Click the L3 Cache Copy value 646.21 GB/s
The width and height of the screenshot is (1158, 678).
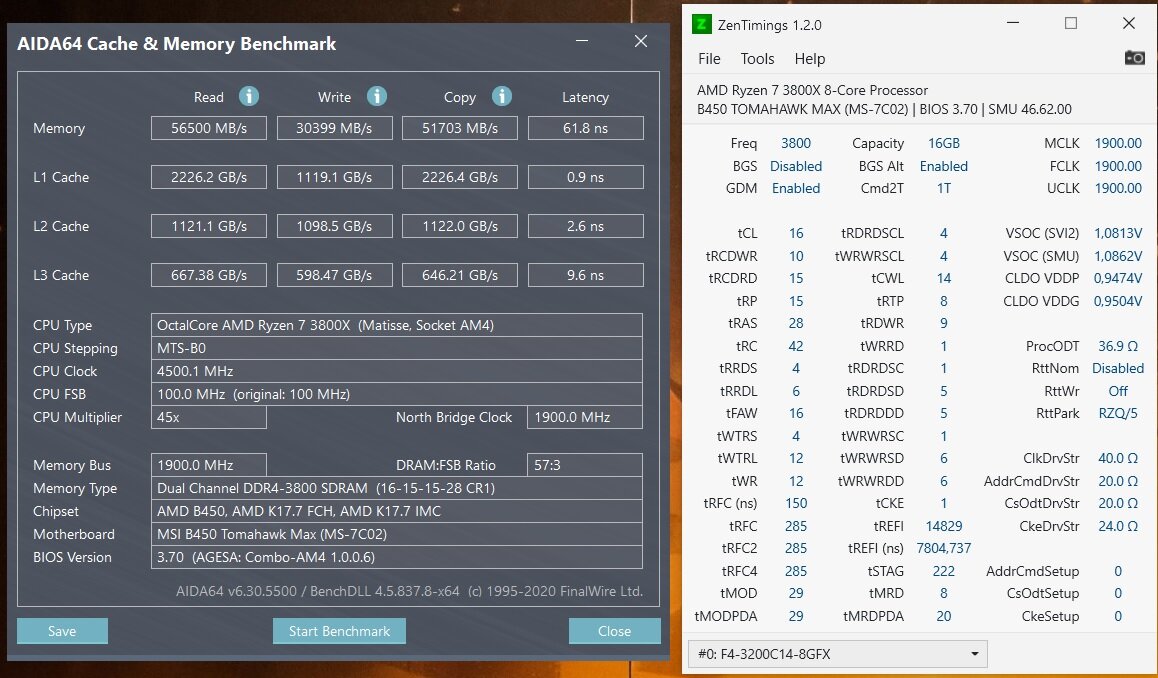coord(459,275)
